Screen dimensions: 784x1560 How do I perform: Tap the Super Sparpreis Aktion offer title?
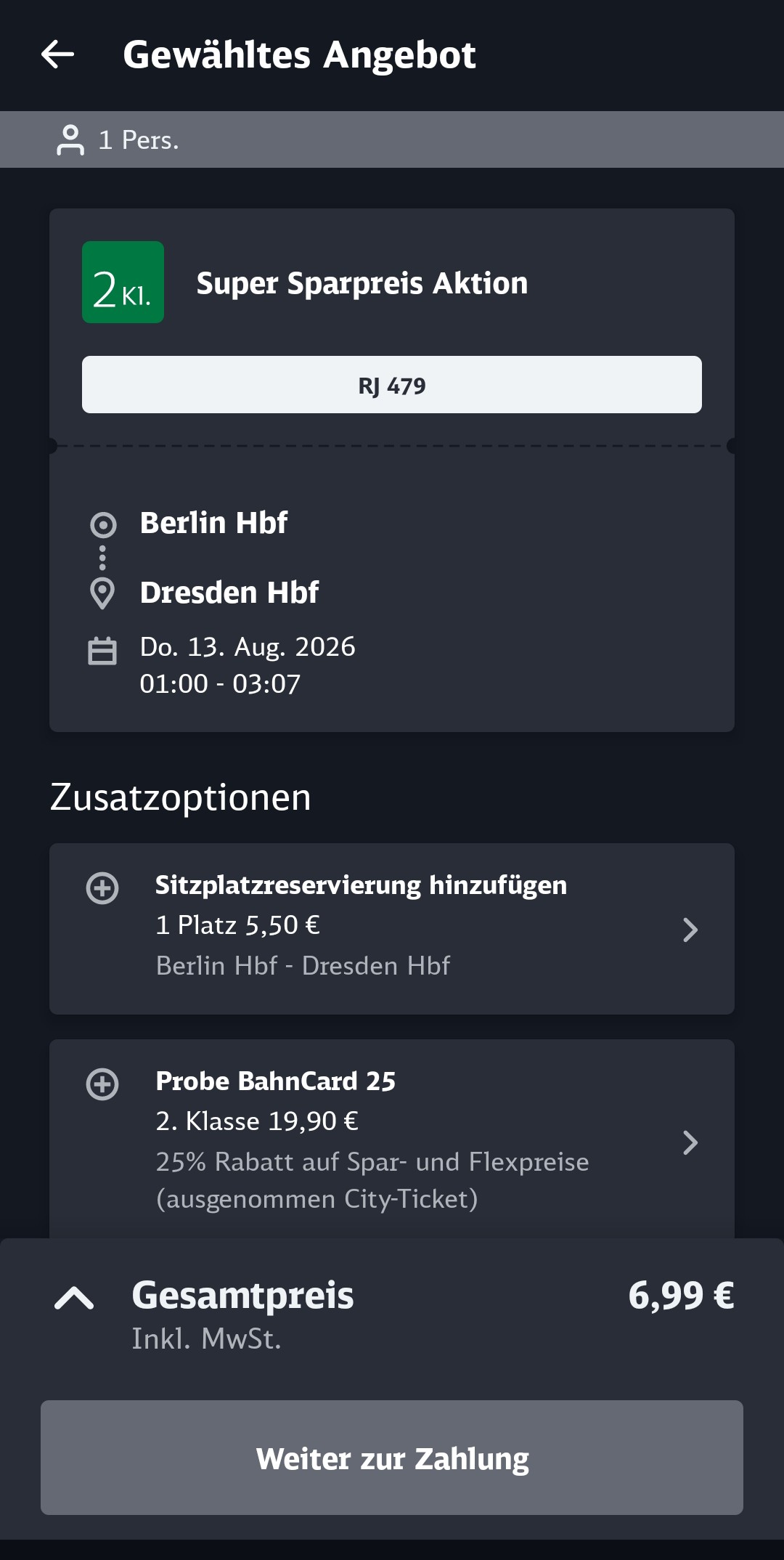[x=362, y=283]
